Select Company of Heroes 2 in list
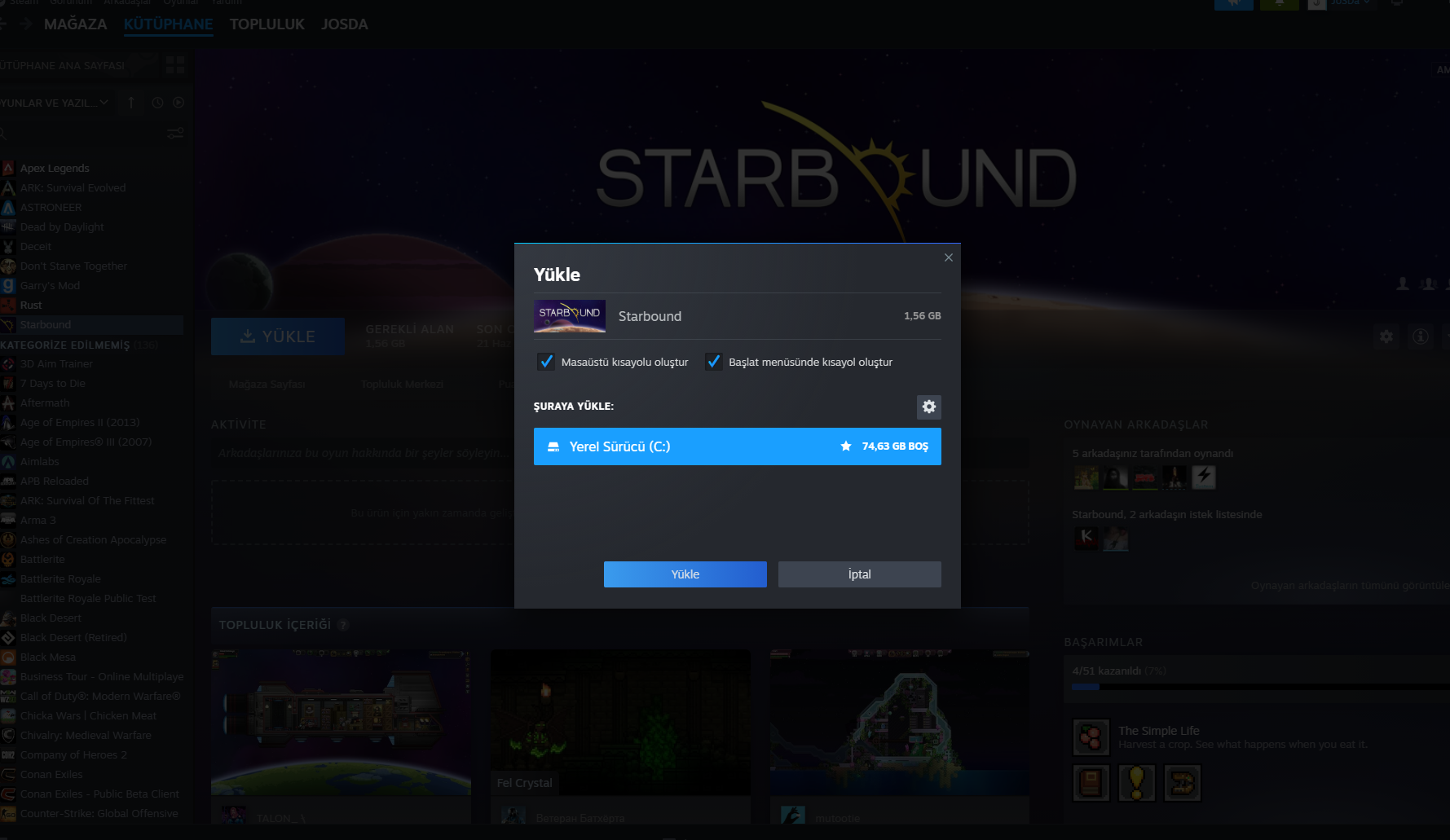This screenshot has width=1450, height=840. (x=73, y=754)
